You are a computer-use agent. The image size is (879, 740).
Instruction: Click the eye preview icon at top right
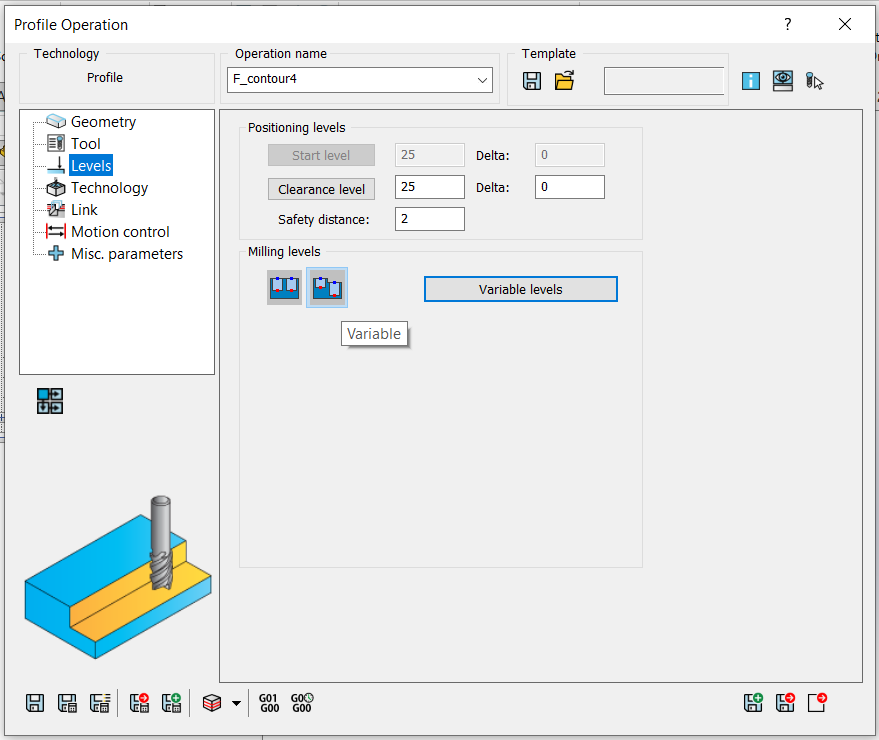pyautogui.click(x=783, y=81)
